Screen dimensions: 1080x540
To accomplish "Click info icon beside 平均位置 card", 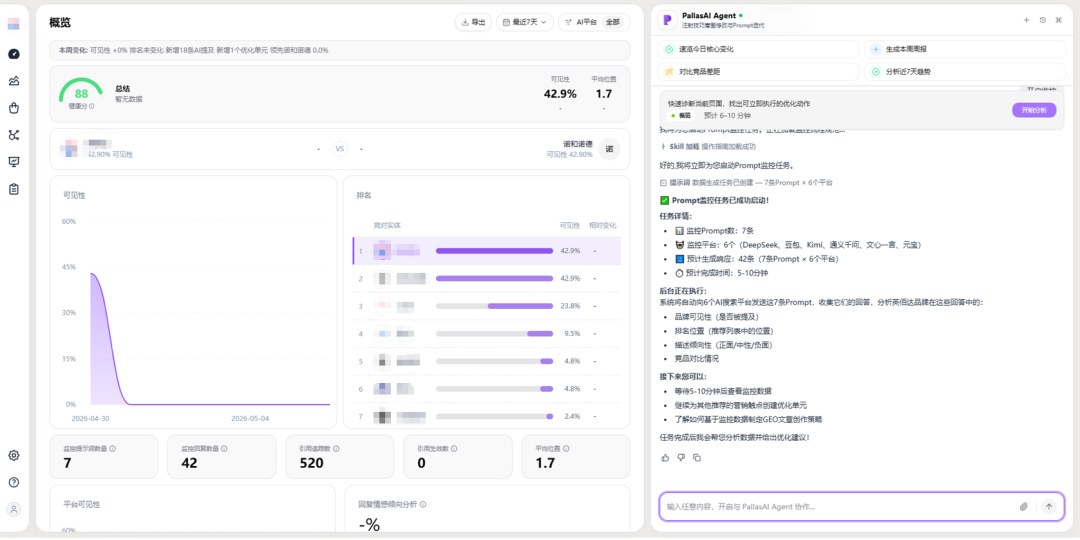I will click(x=566, y=448).
